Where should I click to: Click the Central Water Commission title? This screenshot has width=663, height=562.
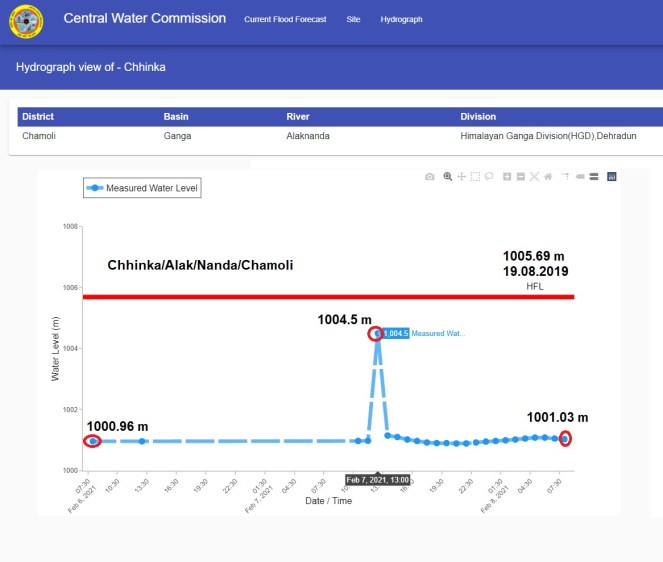(x=145, y=19)
